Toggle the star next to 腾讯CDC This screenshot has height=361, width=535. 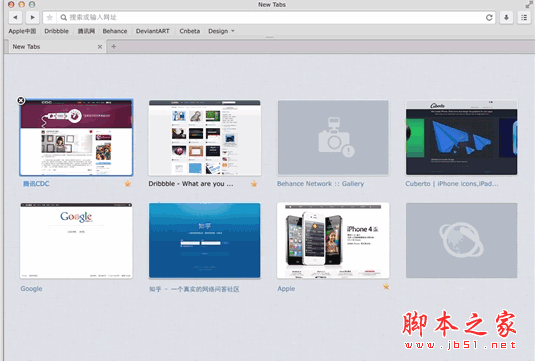[128, 184]
